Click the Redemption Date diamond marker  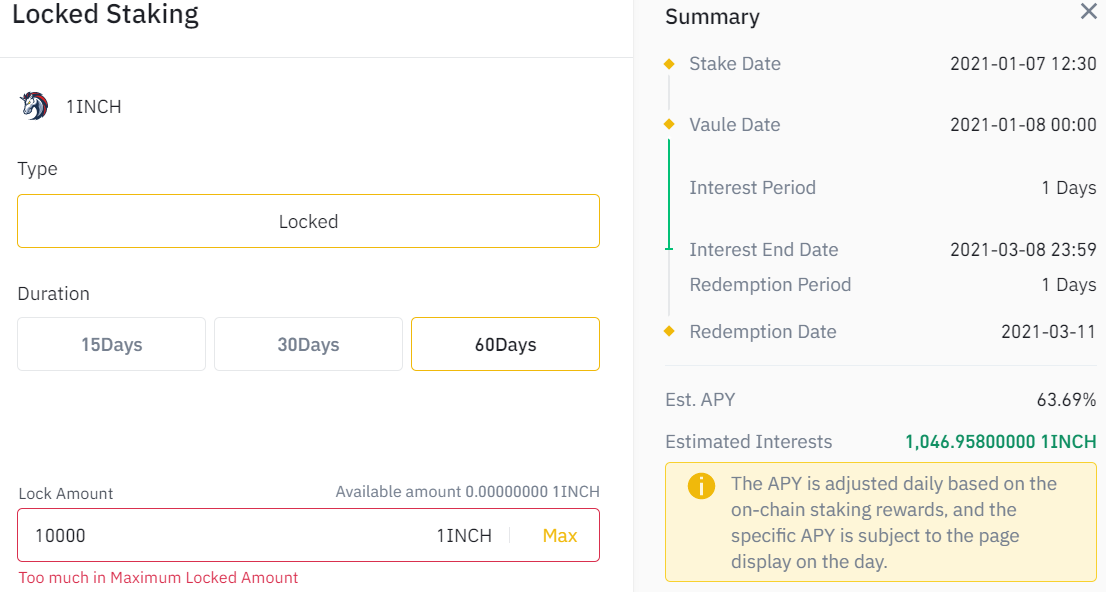point(669,332)
